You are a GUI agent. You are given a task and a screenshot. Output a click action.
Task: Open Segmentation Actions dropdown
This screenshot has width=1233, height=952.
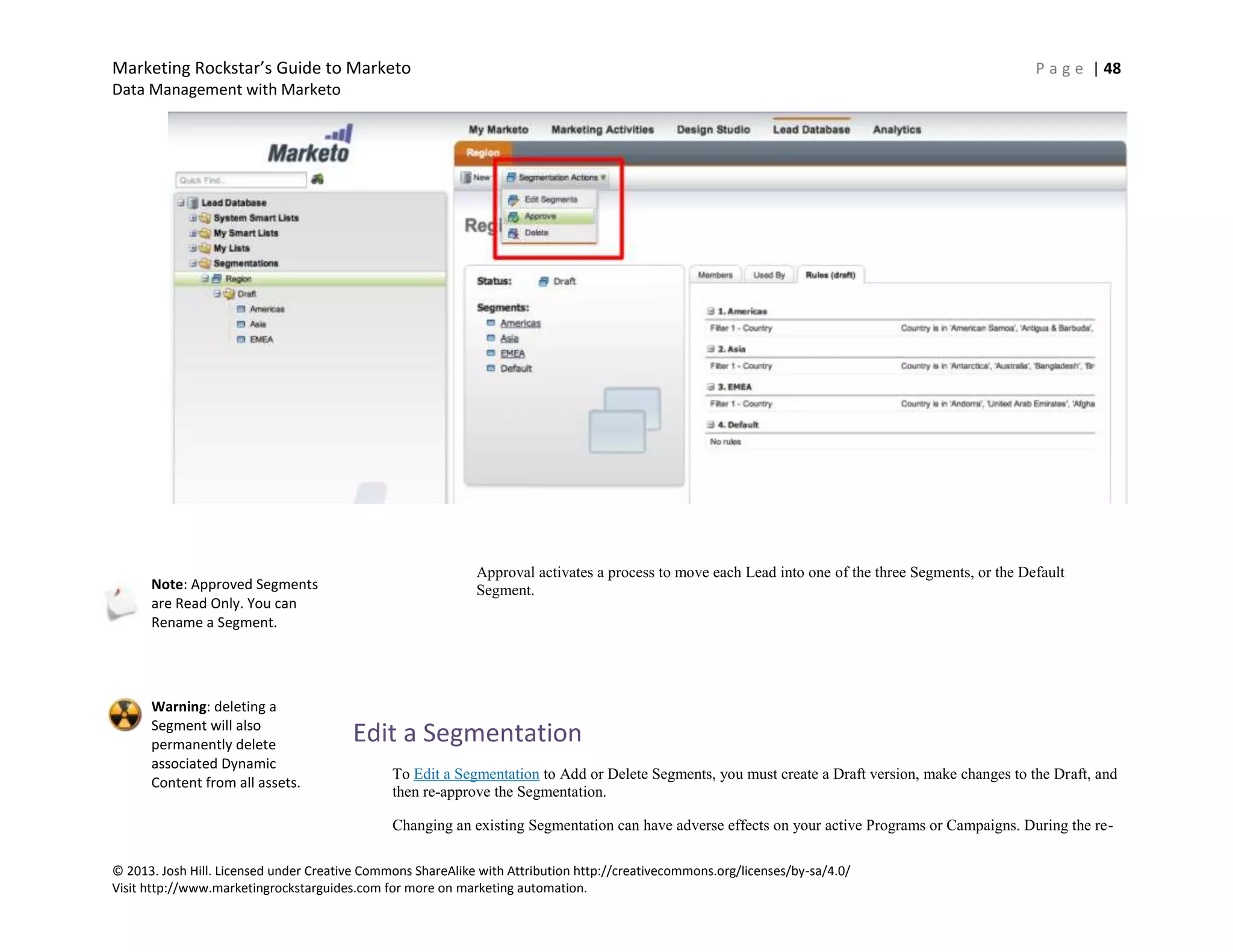click(556, 178)
